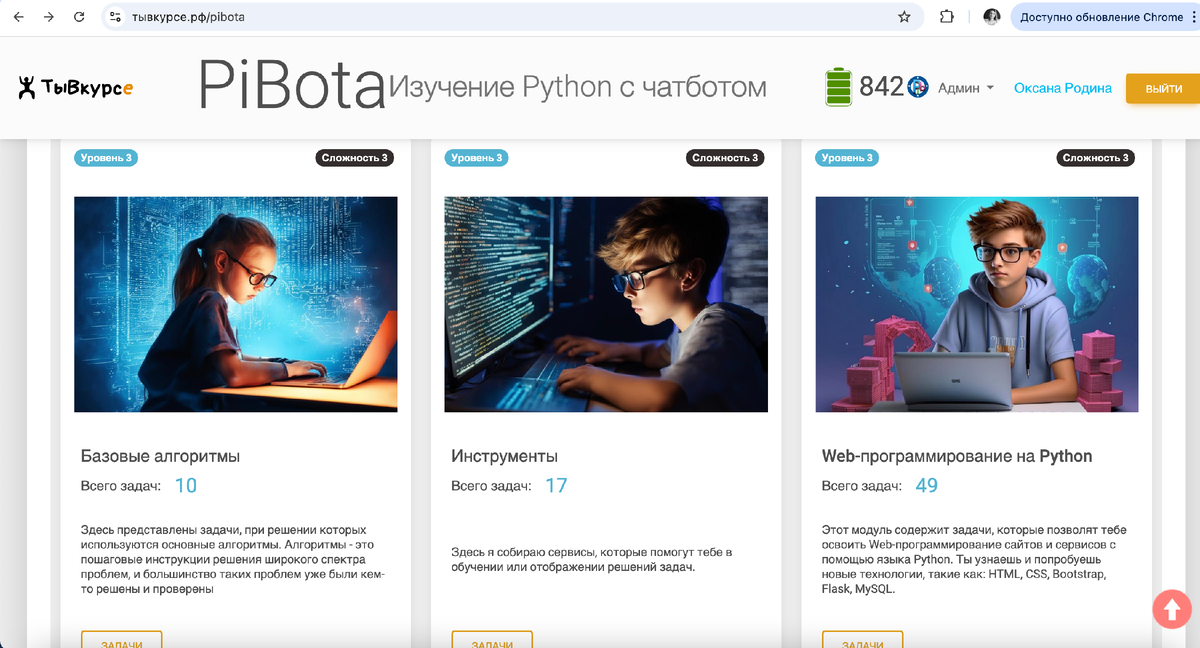
Task: Bookmark this page with the star icon
Action: click(x=904, y=17)
